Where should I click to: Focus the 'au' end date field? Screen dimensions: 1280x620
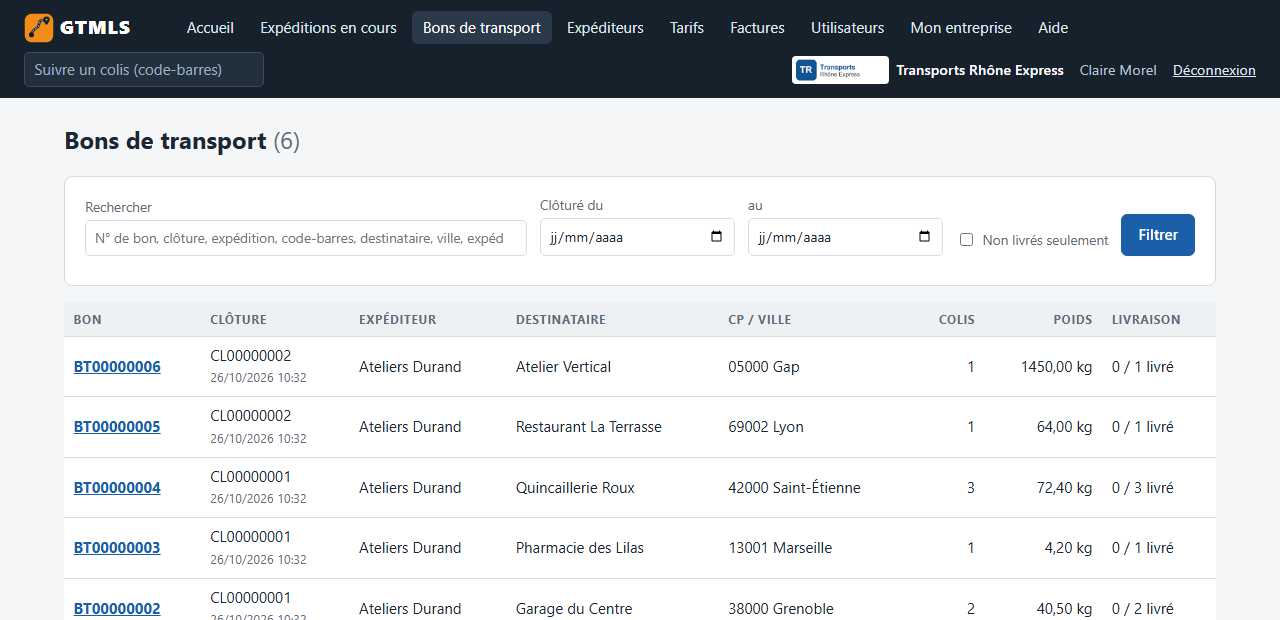(845, 237)
